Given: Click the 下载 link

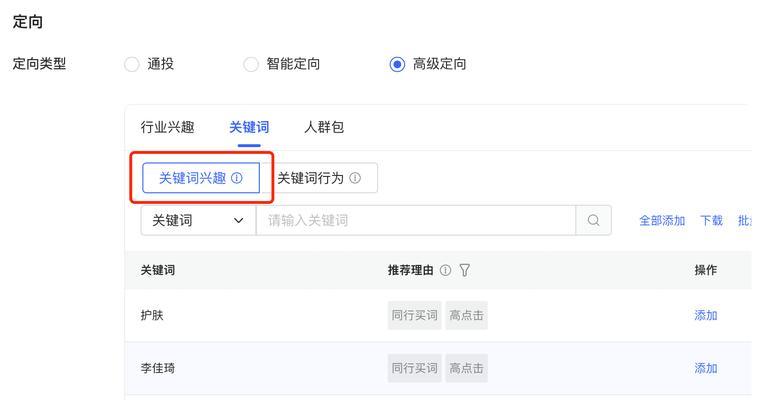Looking at the screenshot, I should (x=711, y=221).
